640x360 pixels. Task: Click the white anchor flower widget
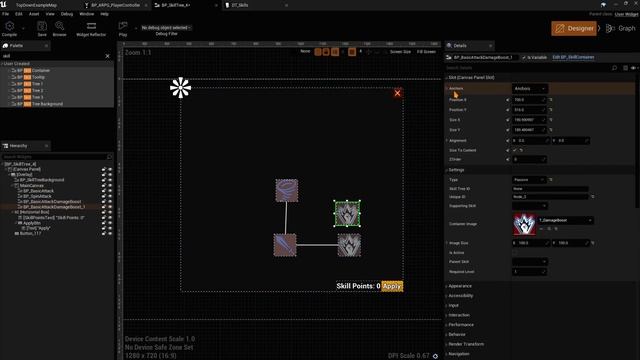(x=180, y=88)
